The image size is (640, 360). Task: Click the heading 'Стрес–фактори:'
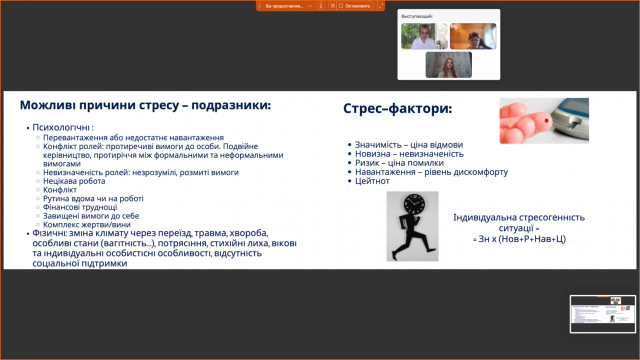coord(398,109)
